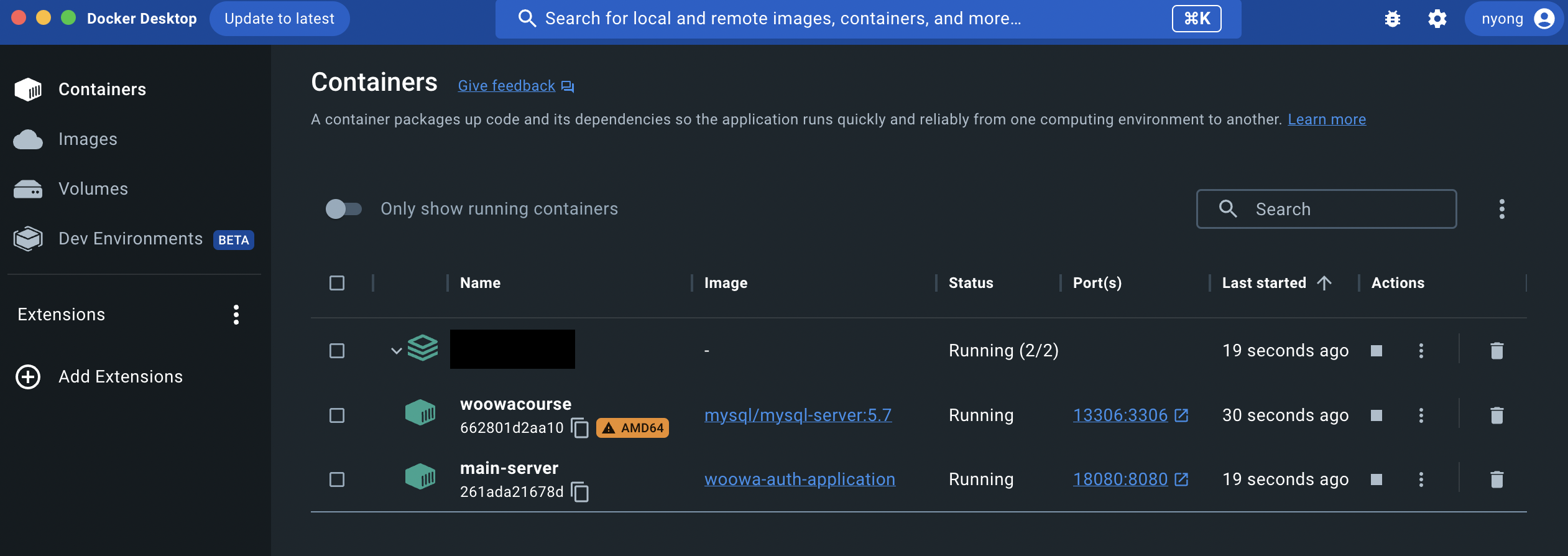Image resolution: width=1568 pixels, height=556 pixels.
Task: Open the woowa-auth-application image link
Action: tap(800, 480)
